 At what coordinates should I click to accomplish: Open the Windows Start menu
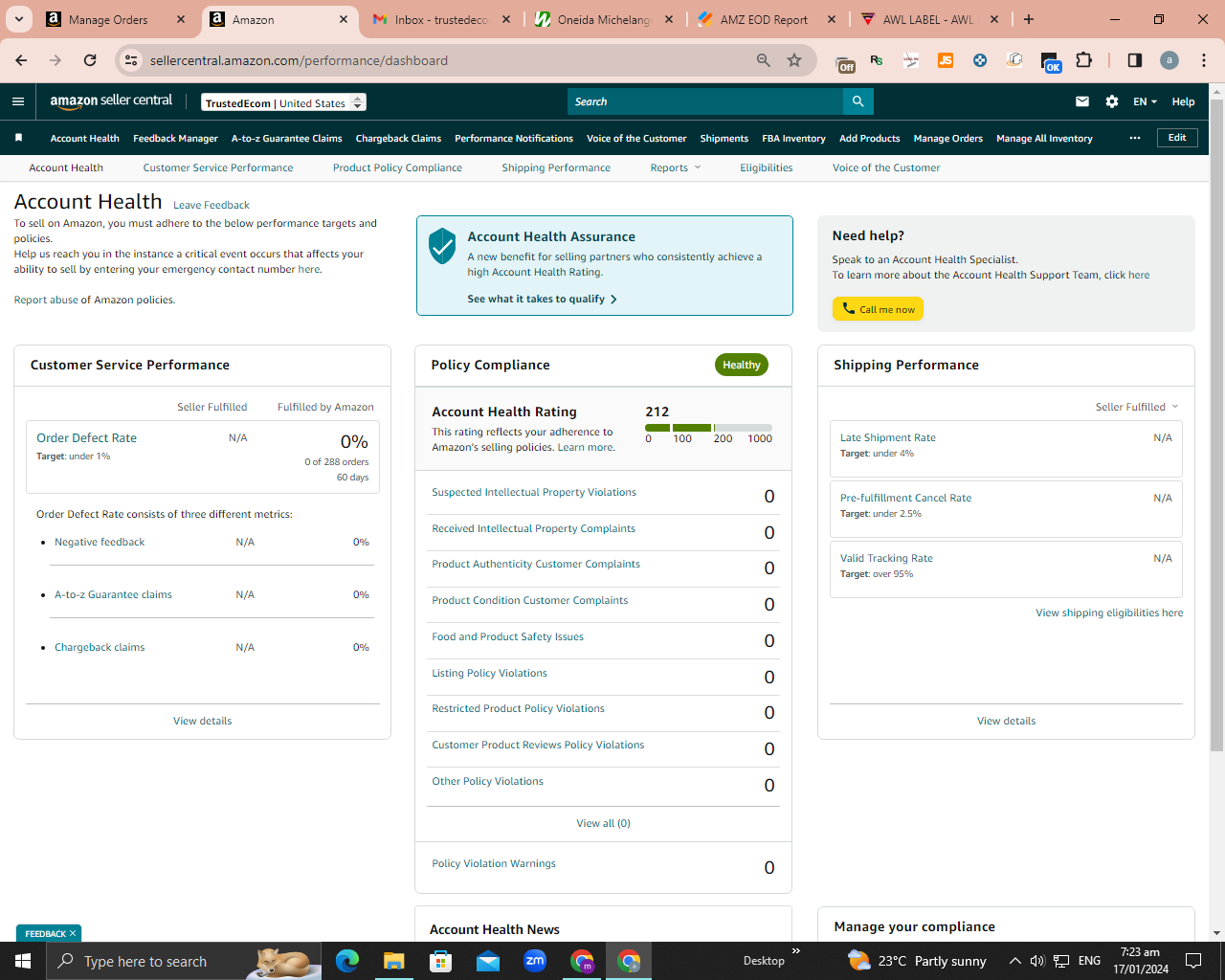point(23,961)
